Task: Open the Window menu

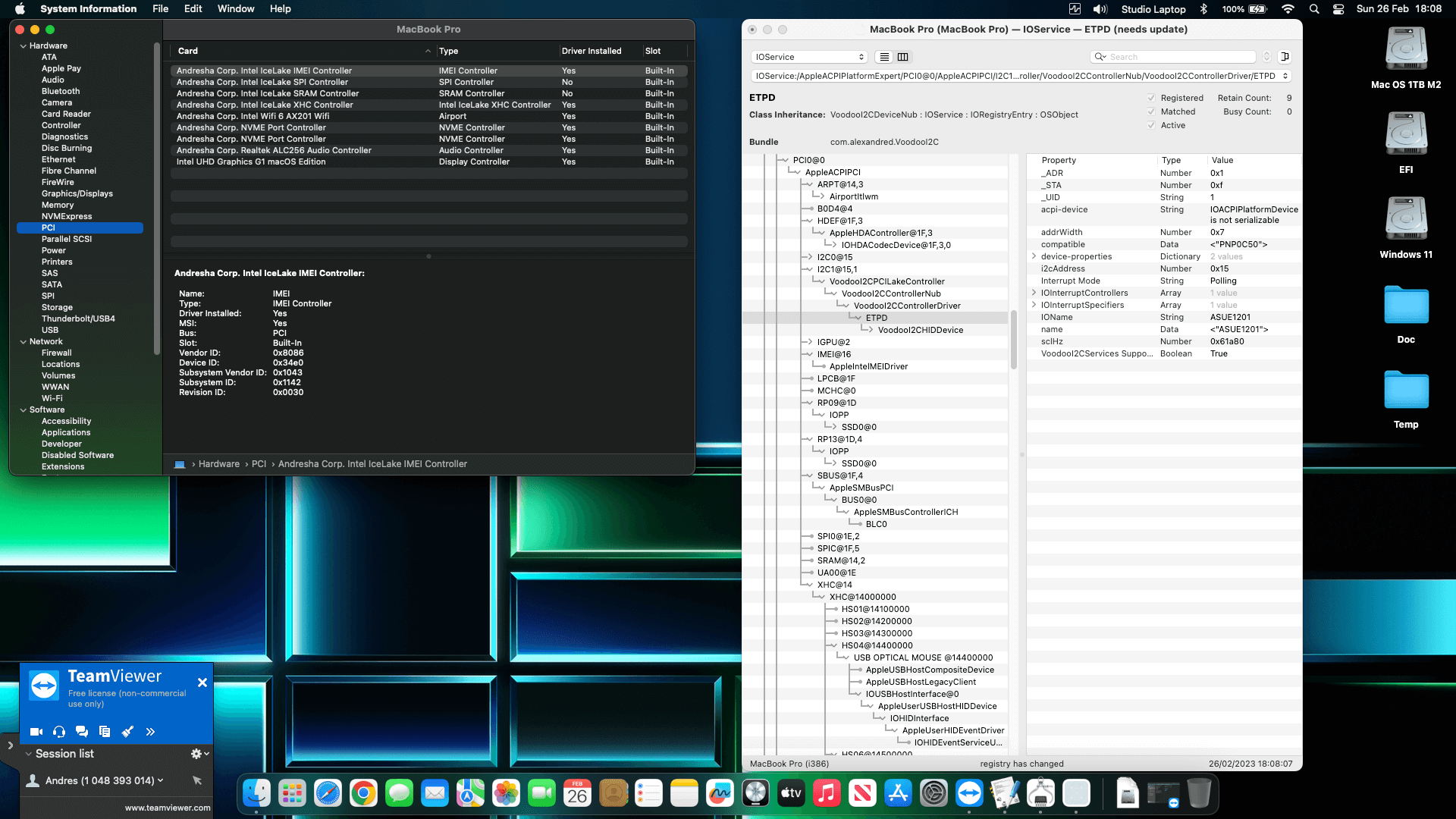Action: coord(236,9)
